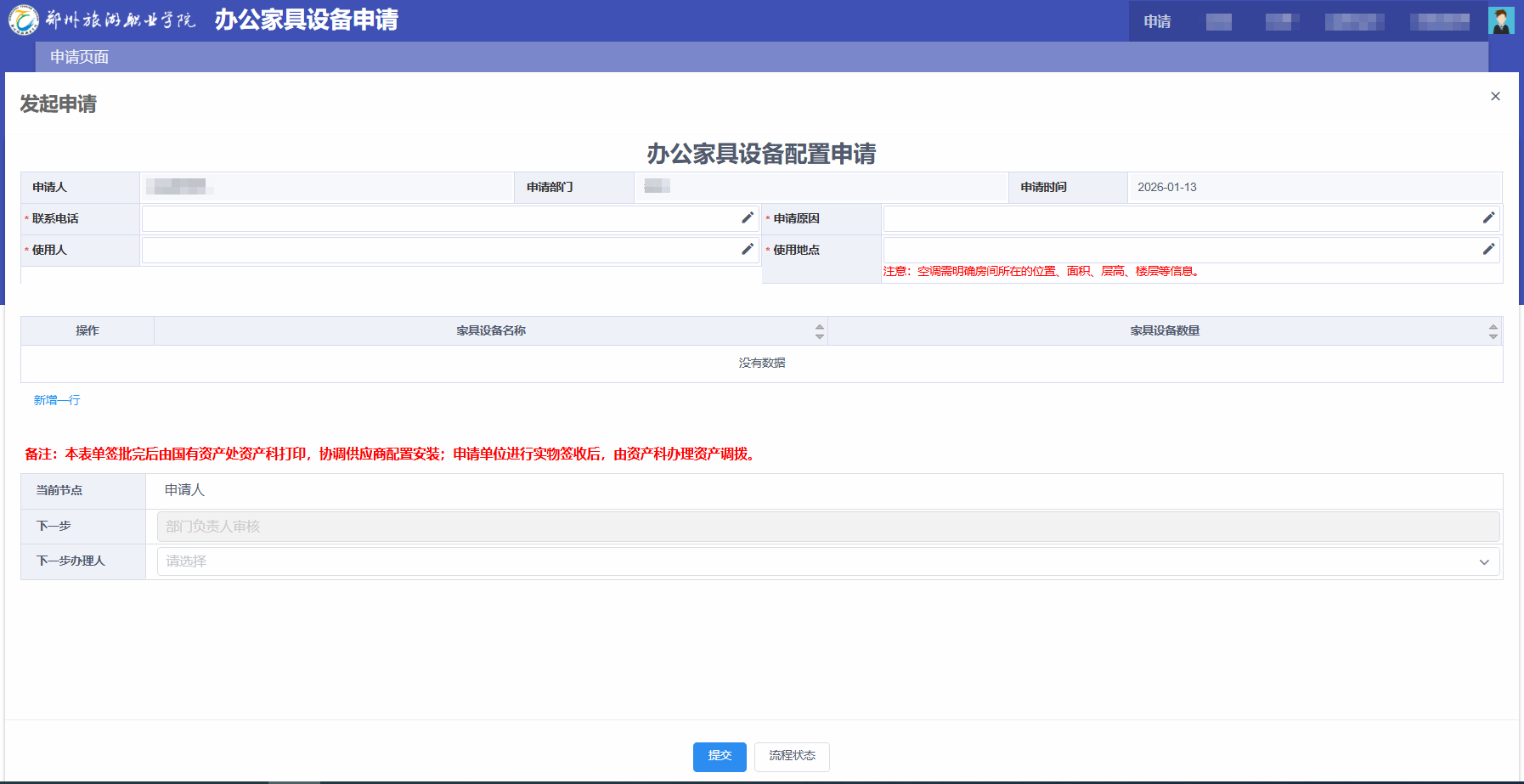Screen dimensions: 1524x784
Task: Click the pencil icon in 申请原因 field
Action: pyautogui.click(x=1488, y=218)
